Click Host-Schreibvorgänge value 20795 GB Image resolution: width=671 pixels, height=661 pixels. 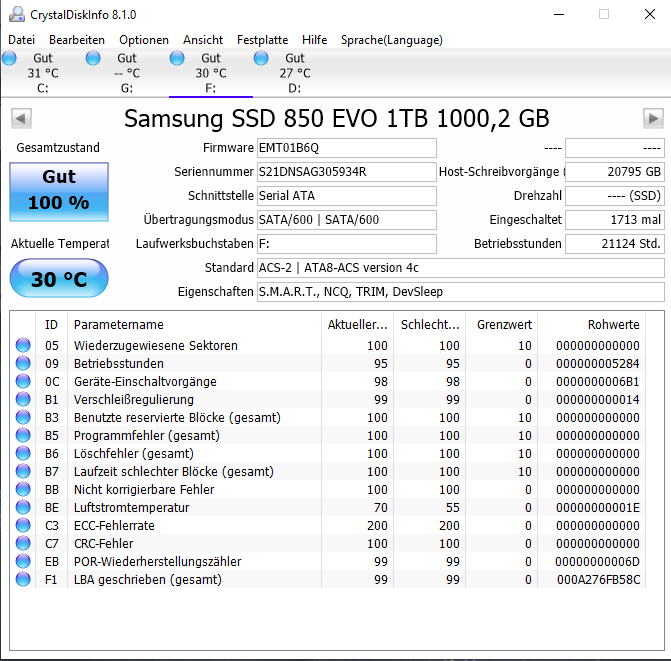pyautogui.click(x=615, y=172)
